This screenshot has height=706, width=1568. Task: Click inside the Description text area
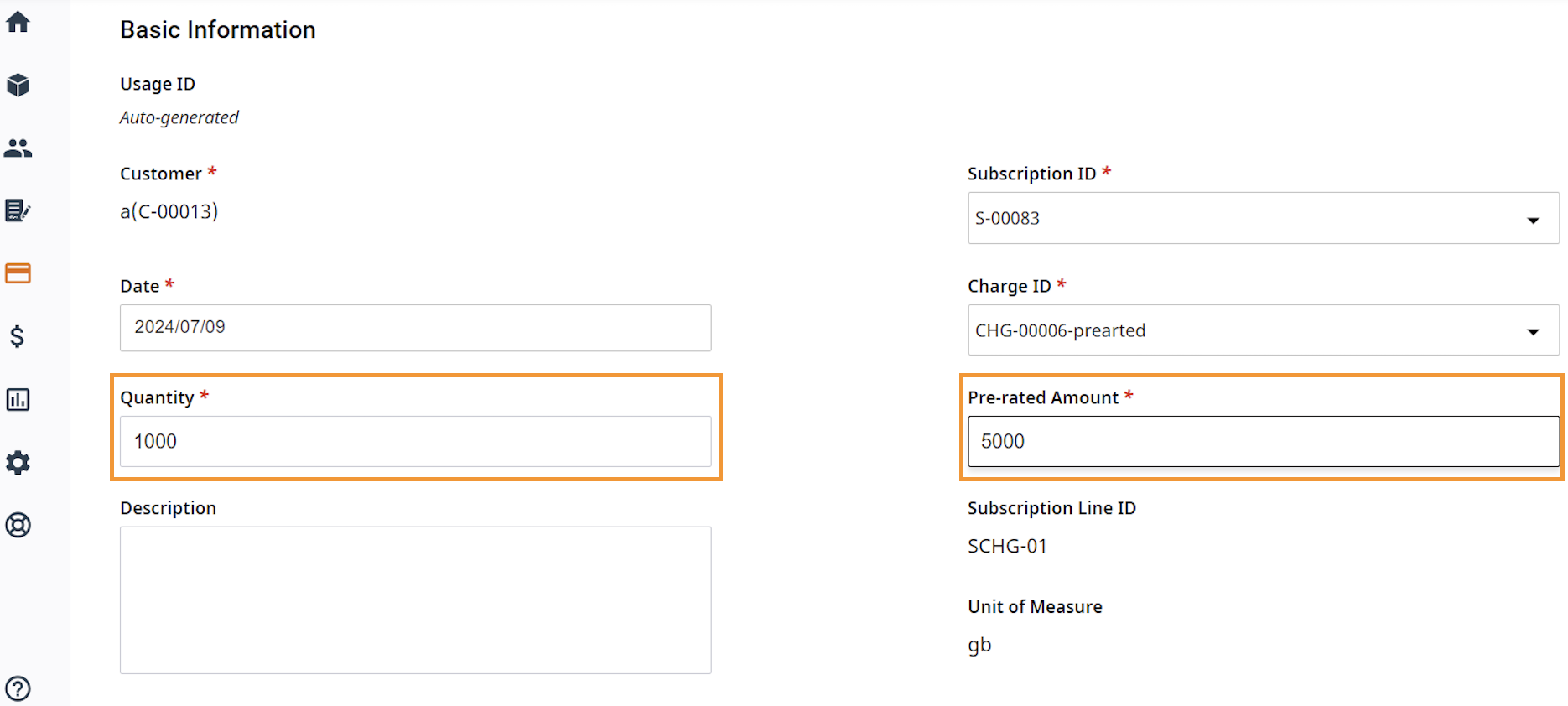pos(416,600)
